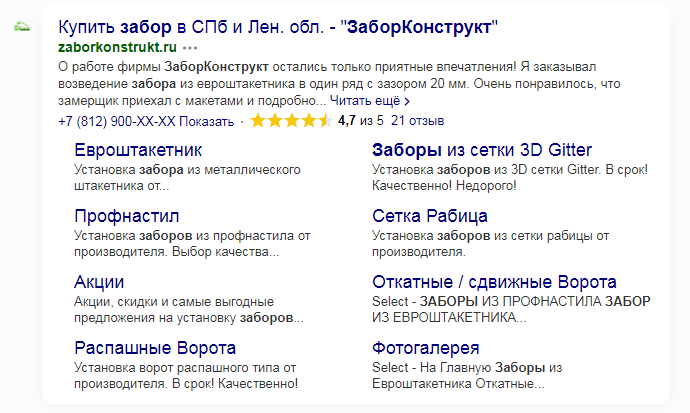Click the green site favicon icon
This screenshot has width=690, height=413.
click(x=22, y=27)
